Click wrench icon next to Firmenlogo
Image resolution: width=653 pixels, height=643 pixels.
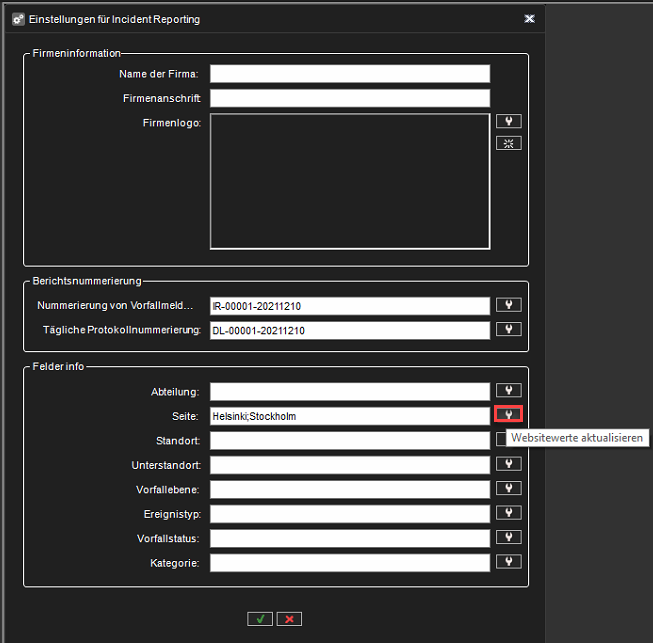(509, 121)
